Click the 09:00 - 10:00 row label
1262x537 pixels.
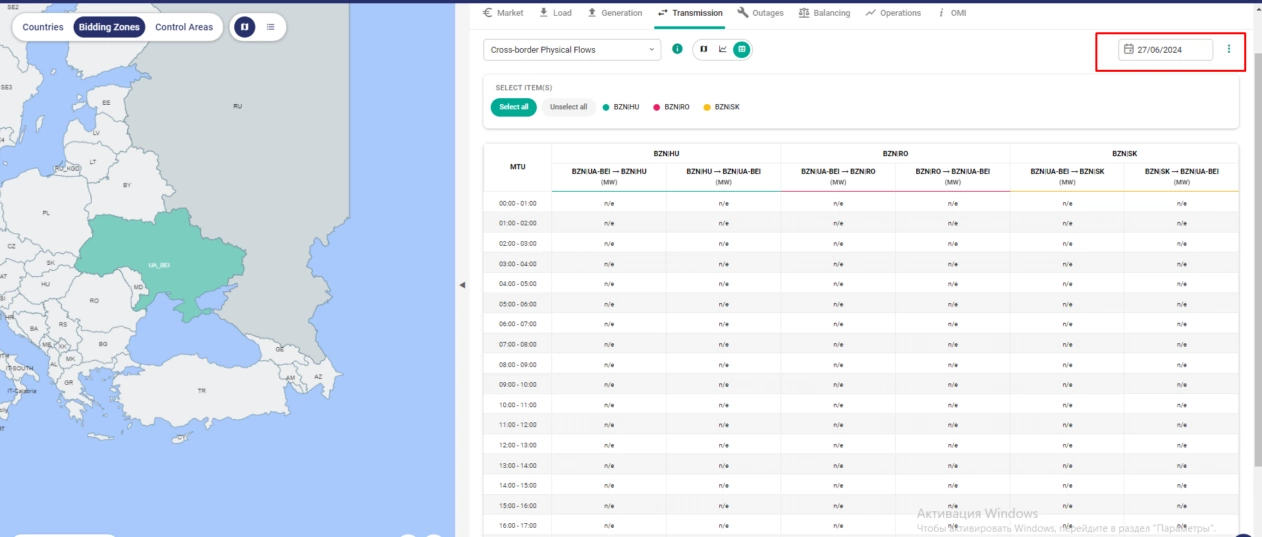(x=517, y=384)
